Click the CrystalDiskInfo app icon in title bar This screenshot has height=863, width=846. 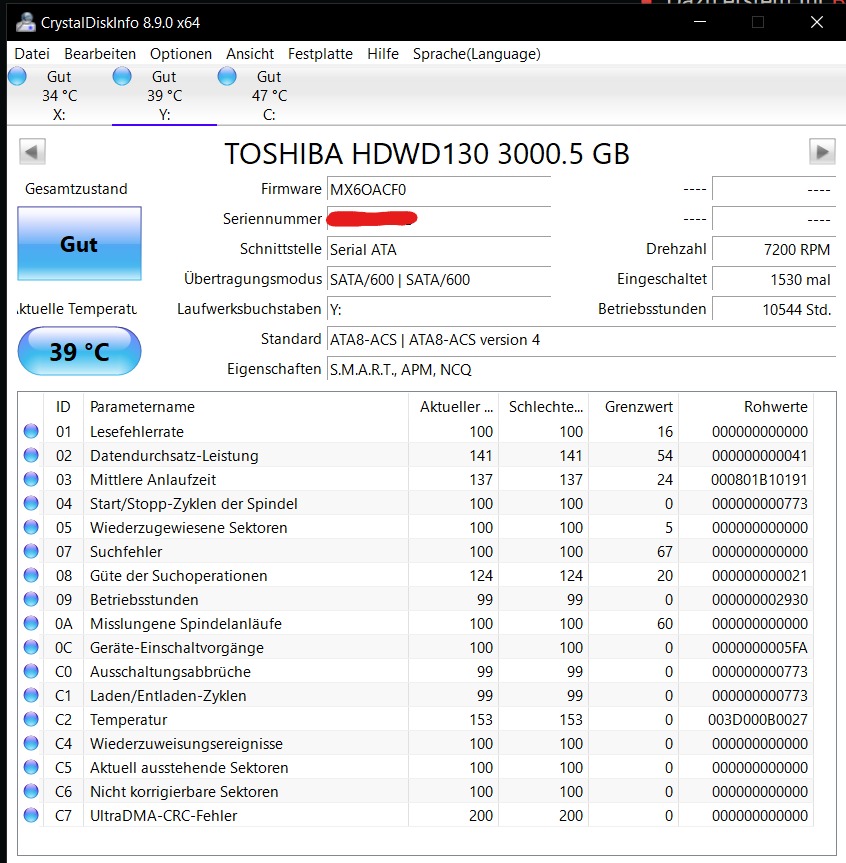pyautogui.click(x=25, y=22)
